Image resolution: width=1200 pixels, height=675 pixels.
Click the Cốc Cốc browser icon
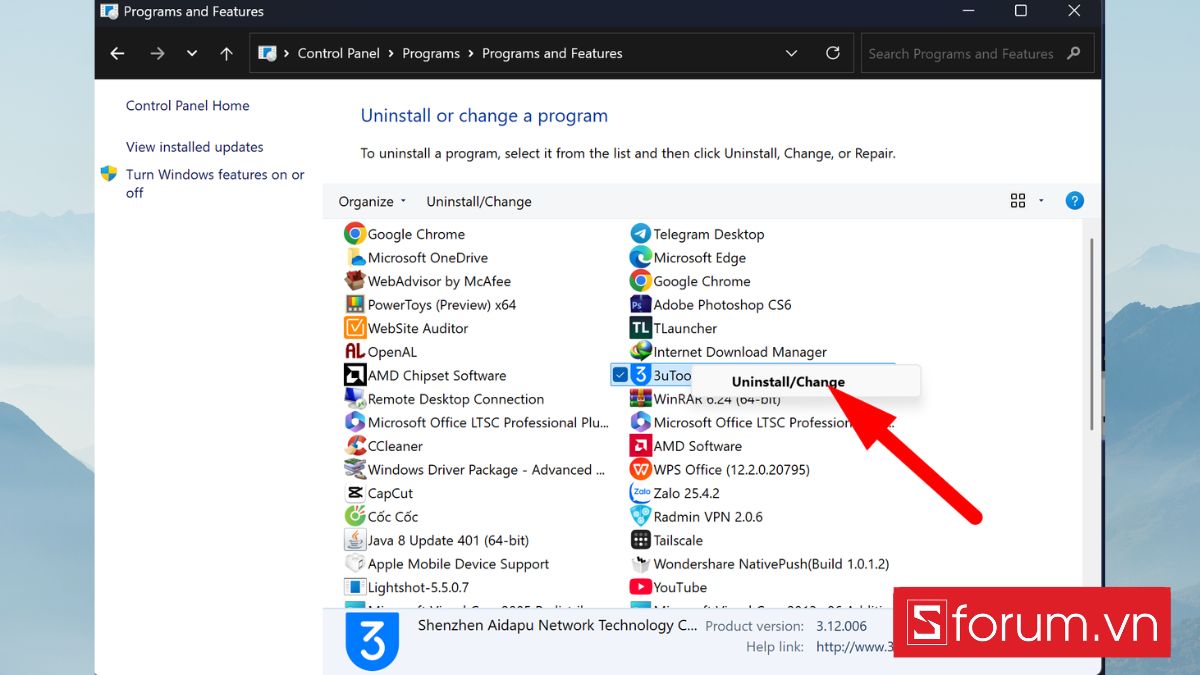(x=354, y=516)
